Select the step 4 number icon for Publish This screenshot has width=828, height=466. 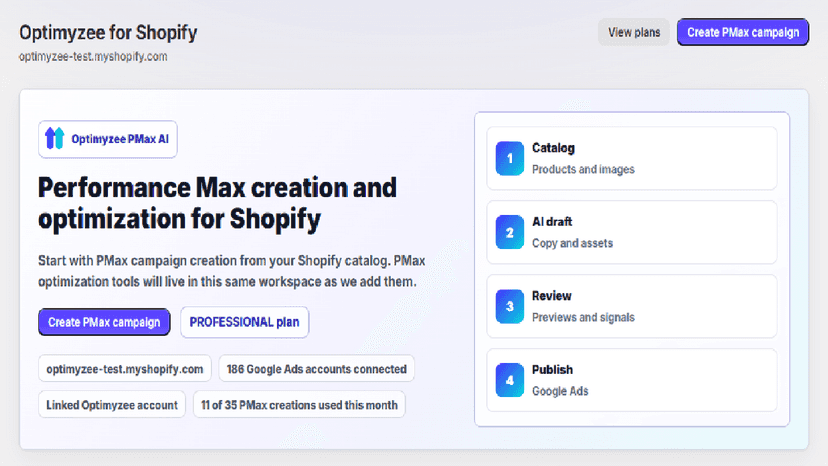click(x=510, y=380)
